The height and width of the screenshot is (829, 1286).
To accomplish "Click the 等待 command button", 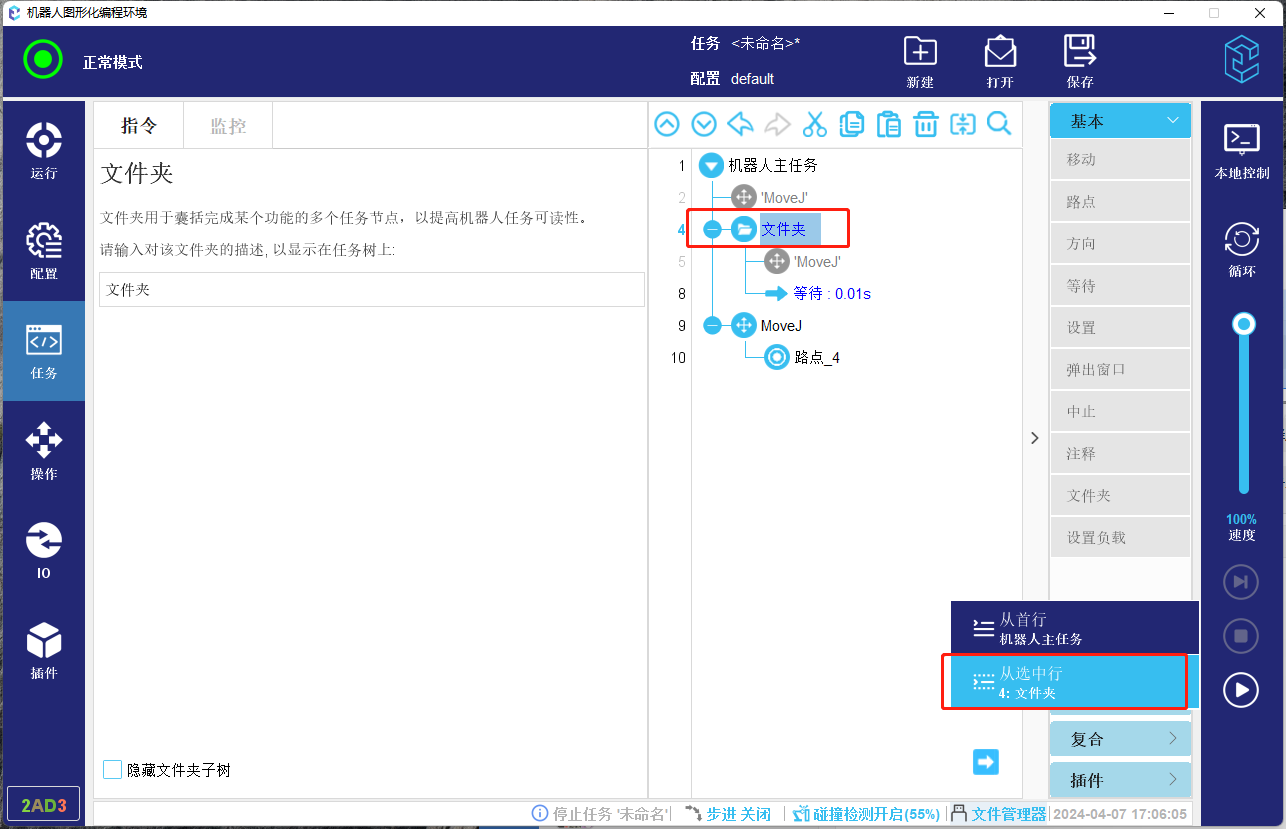I will [x=1120, y=286].
